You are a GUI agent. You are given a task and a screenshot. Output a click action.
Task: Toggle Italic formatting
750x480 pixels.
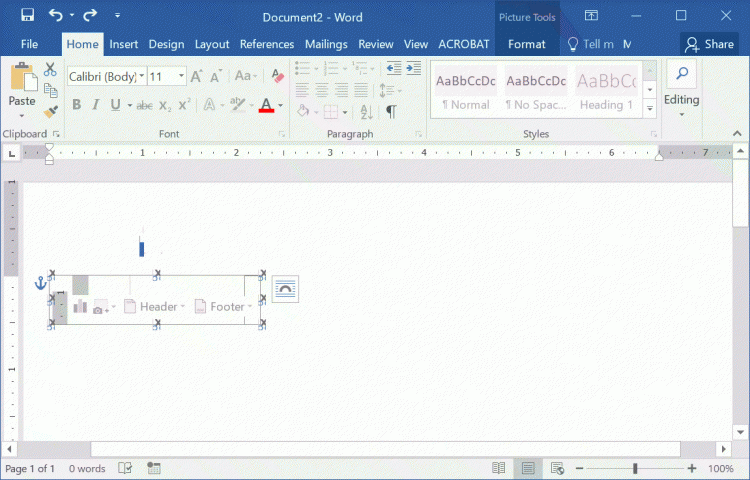click(x=96, y=105)
